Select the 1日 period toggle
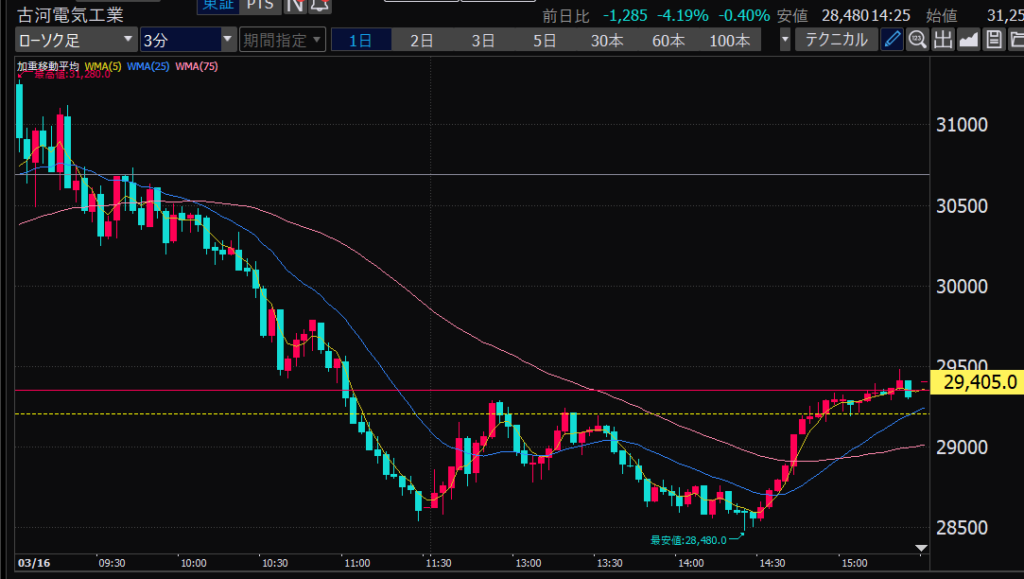Image resolution: width=1024 pixels, height=579 pixels. click(x=360, y=40)
